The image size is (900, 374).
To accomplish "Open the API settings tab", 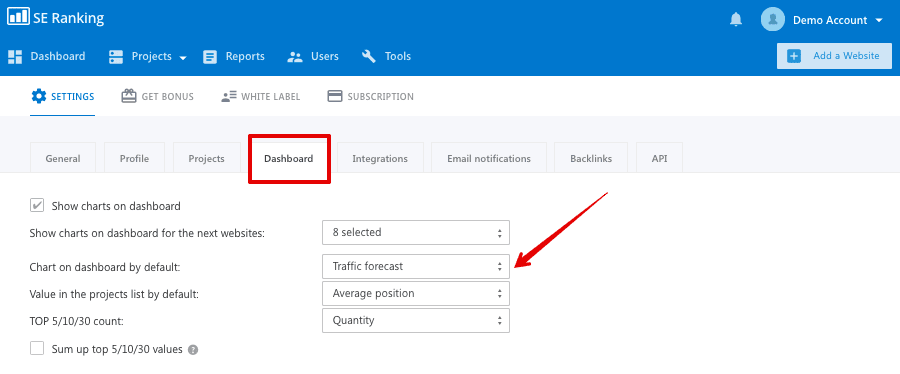I will click(660, 158).
